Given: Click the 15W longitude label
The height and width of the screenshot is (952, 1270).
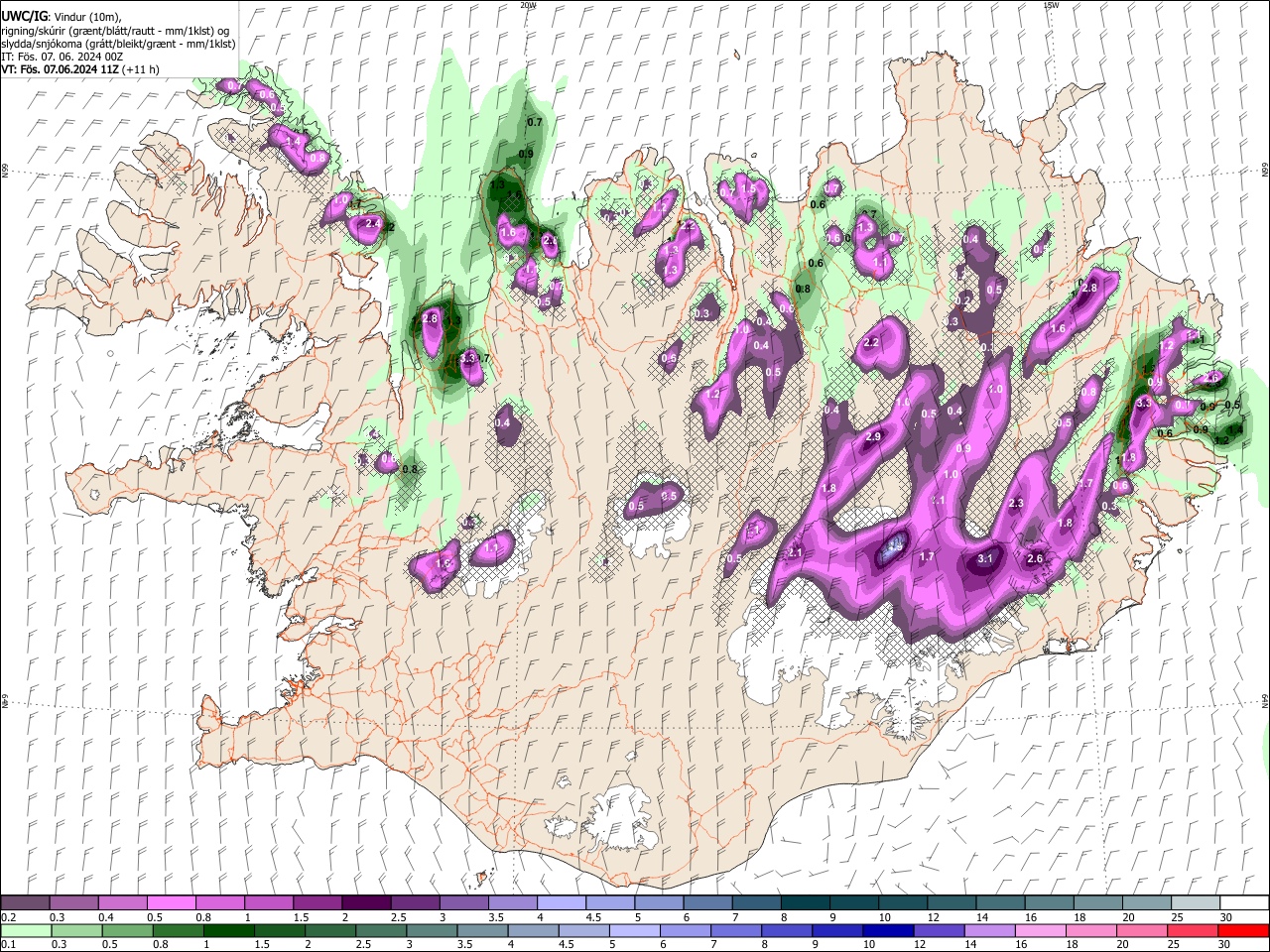Looking at the screenshot, I should pyautogui.click(x=1051, y=5).
